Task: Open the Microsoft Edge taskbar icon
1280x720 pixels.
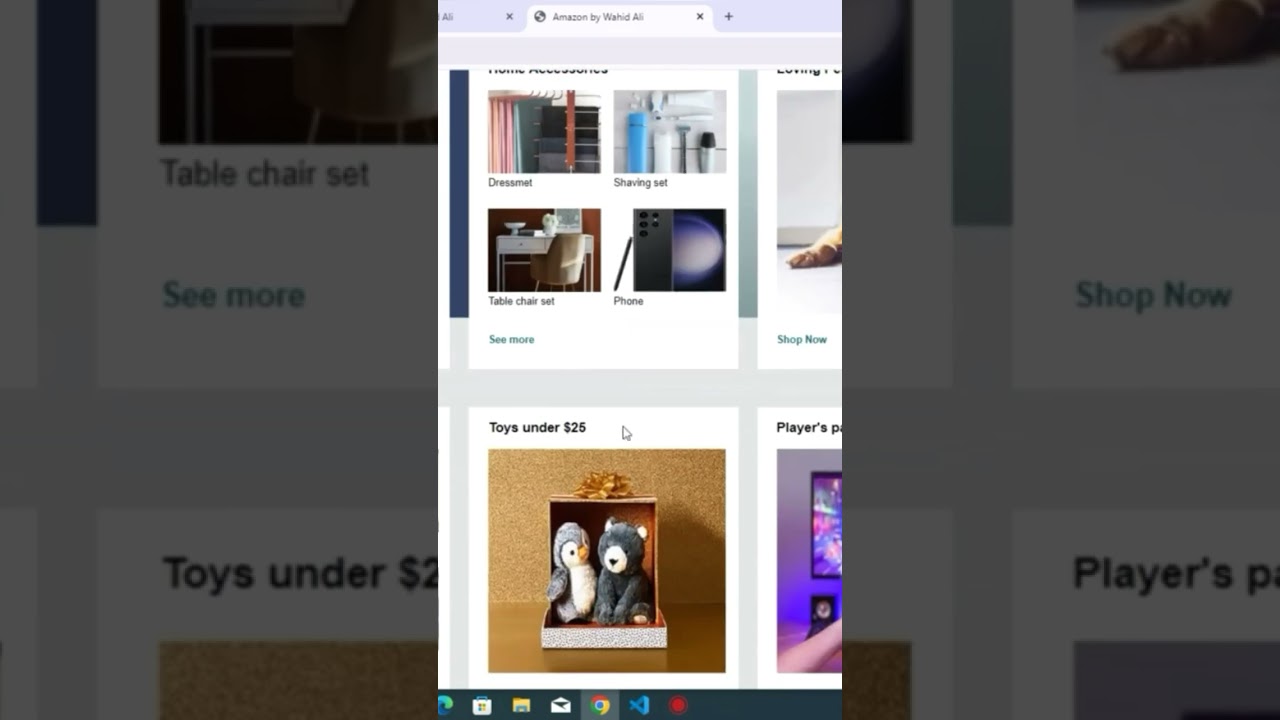Action: tap(445, 705)
